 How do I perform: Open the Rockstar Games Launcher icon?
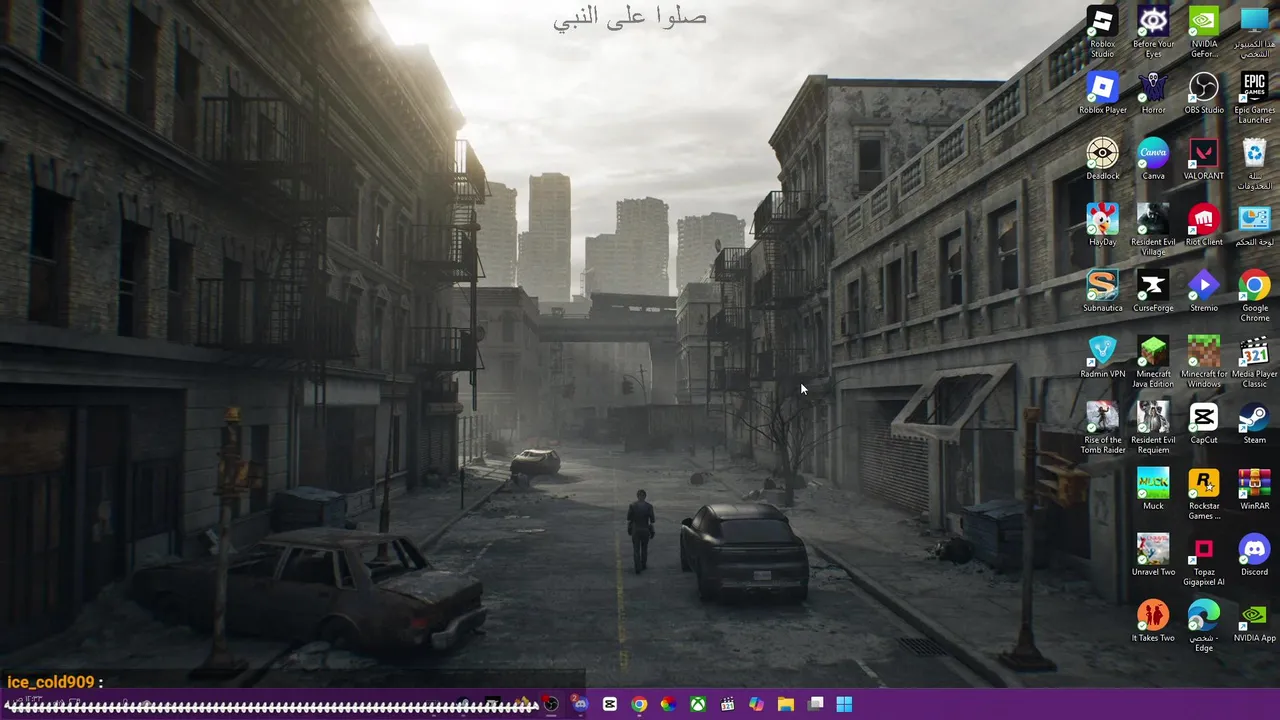(x=1204, y=493)
